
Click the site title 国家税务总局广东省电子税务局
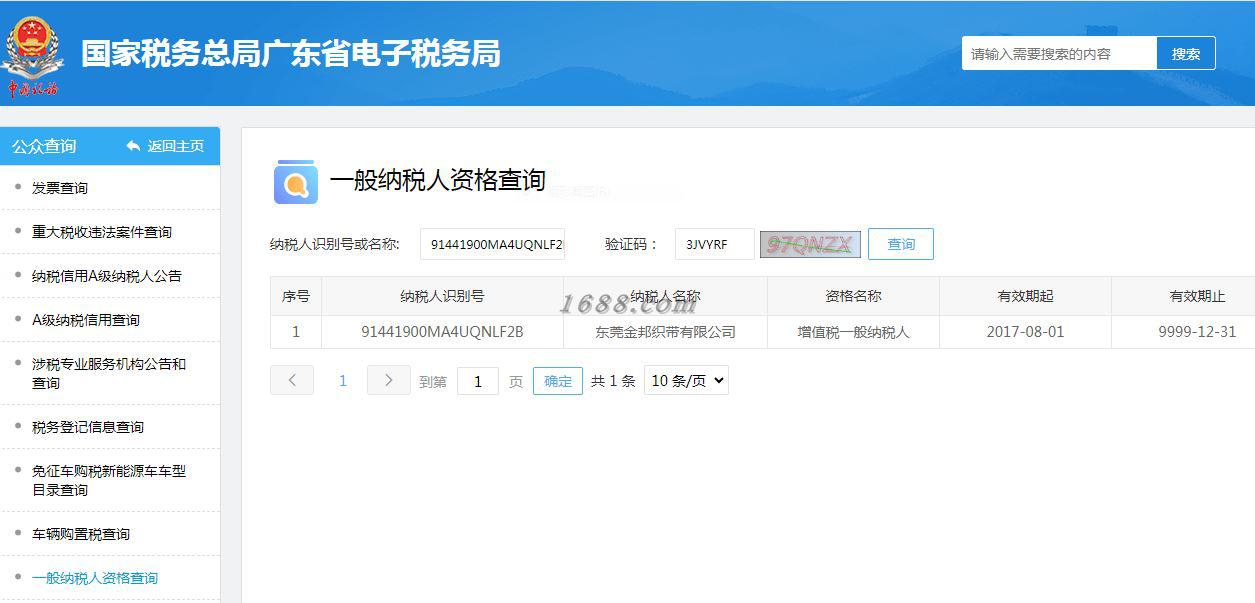coord(291,54)
